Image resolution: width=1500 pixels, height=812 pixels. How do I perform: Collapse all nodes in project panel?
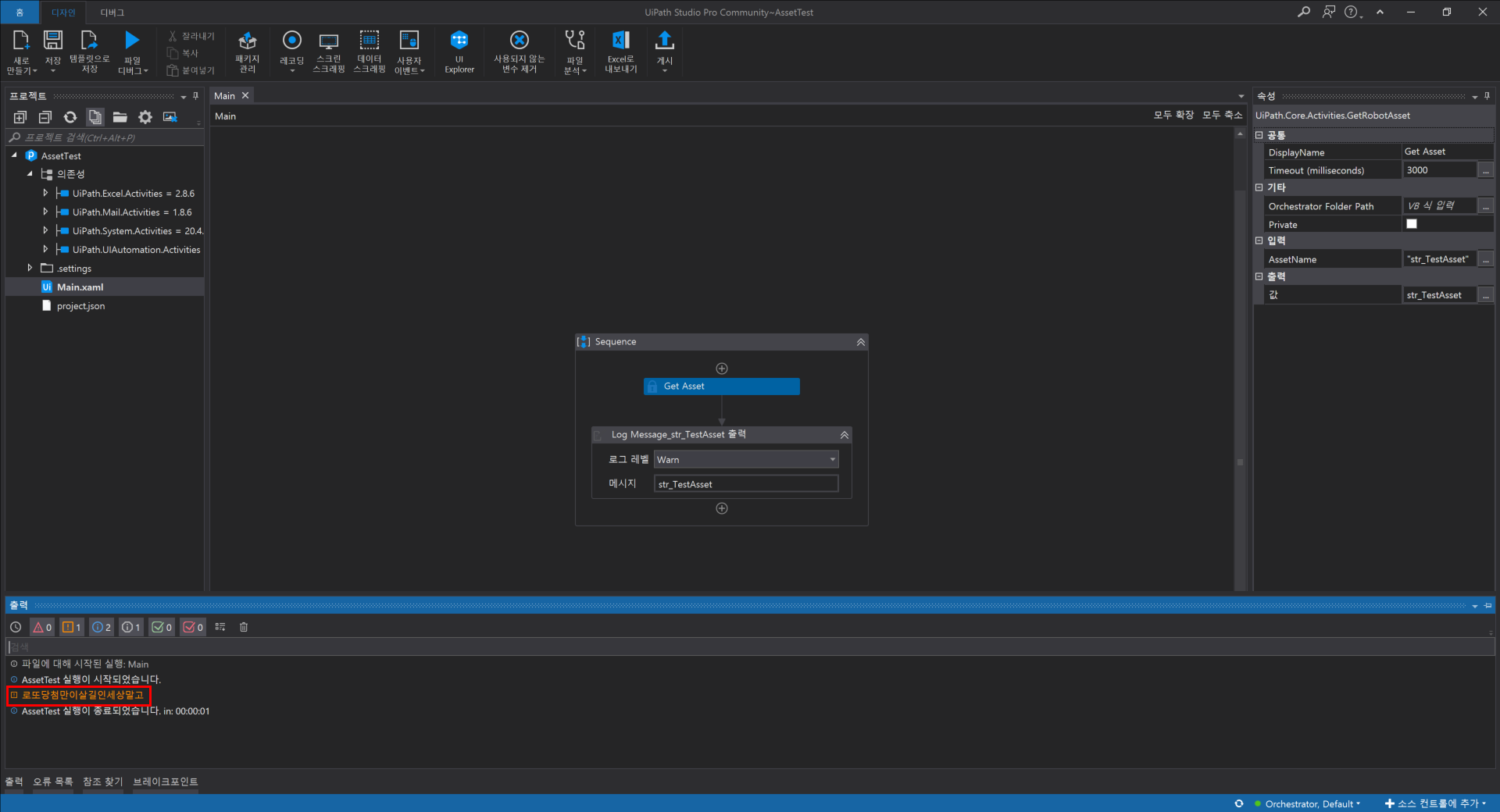click(x=45, y=117)
